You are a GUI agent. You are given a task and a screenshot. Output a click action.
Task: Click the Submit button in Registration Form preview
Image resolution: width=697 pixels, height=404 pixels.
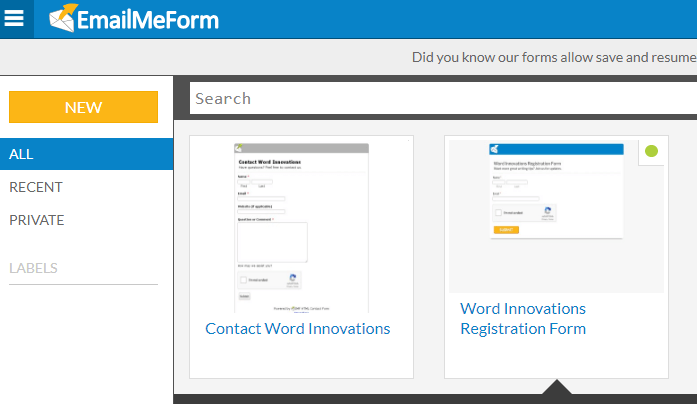[506, 230]
